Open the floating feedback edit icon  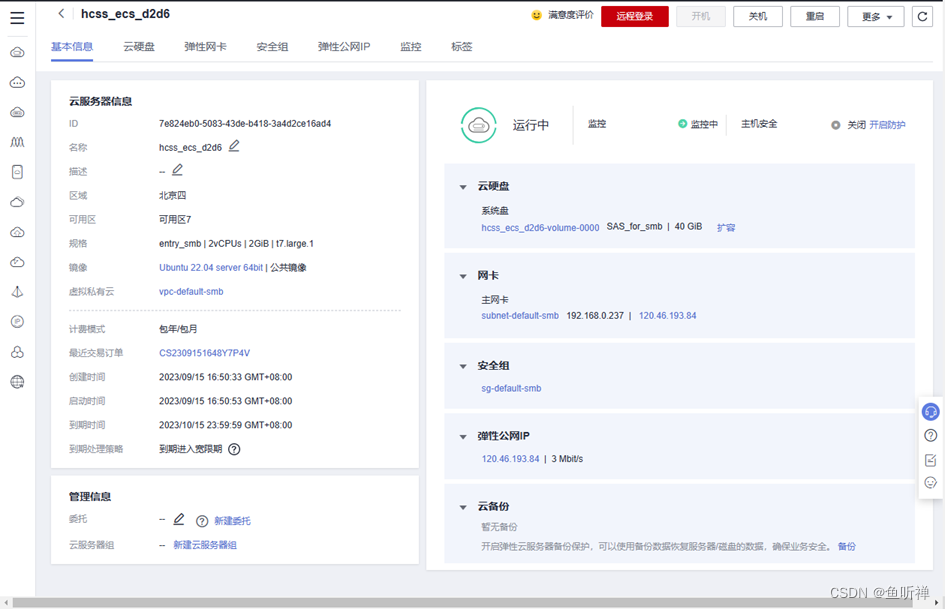(931, 460)
